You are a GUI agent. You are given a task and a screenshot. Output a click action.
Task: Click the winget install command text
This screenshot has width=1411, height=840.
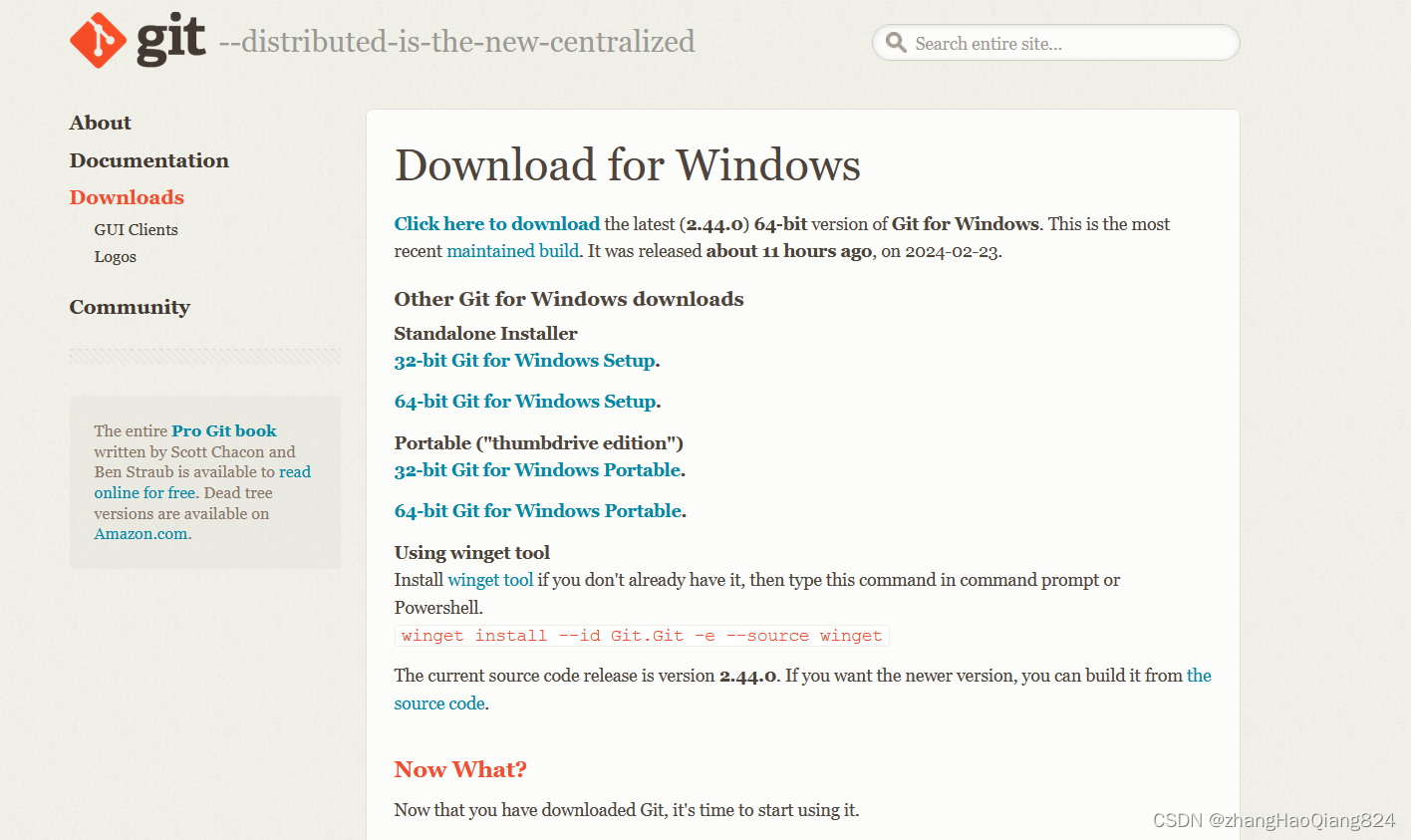[642, 636]
